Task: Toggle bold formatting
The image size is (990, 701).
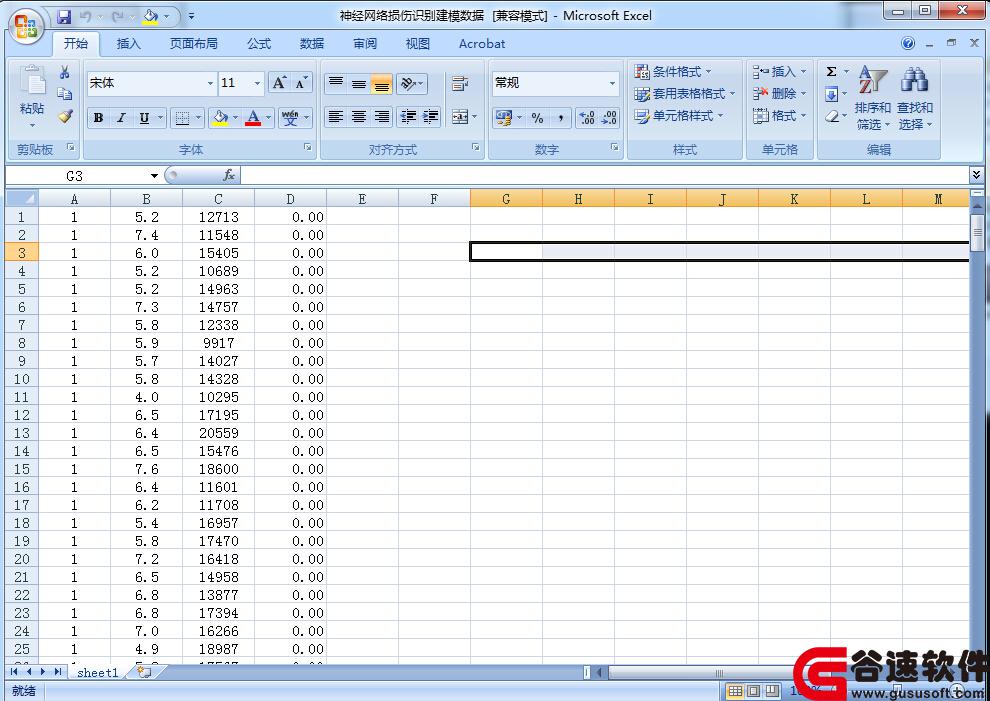Action: click(98, 117)
